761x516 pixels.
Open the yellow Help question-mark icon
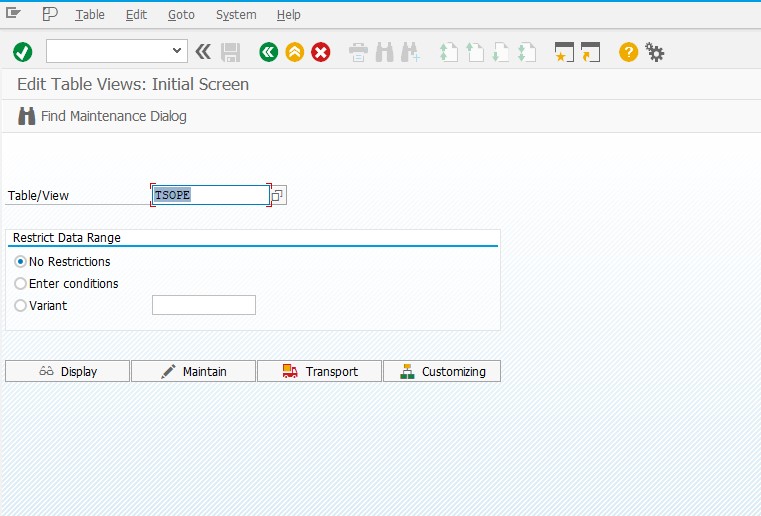coord(629,52)
